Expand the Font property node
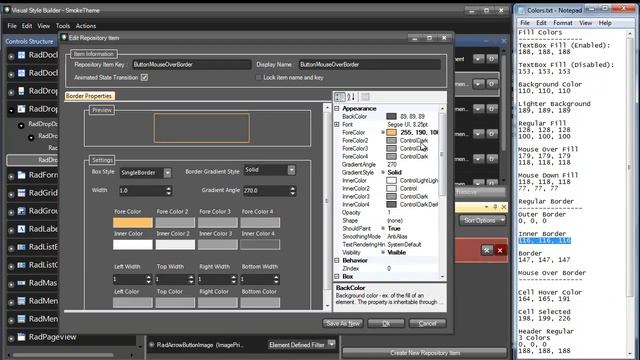This screenshot has width=640, height=360. (337, 124)
